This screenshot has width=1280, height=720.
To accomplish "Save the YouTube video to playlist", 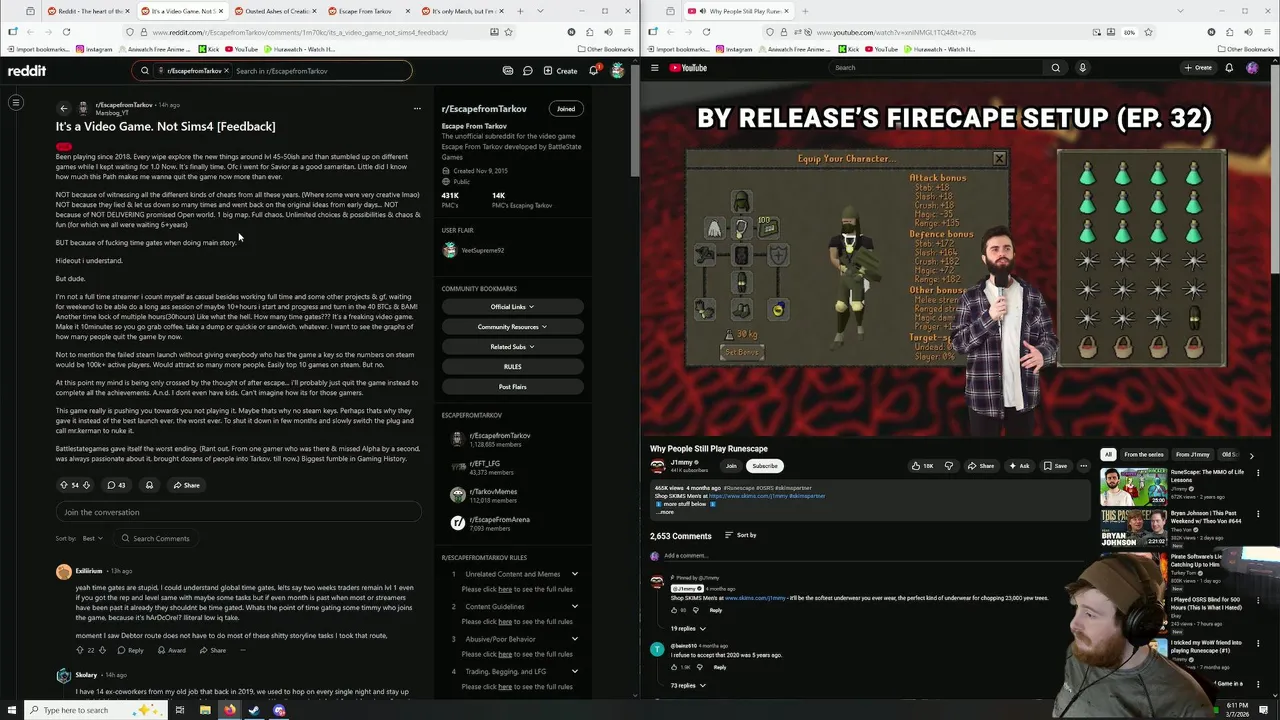I will 1055,466.
